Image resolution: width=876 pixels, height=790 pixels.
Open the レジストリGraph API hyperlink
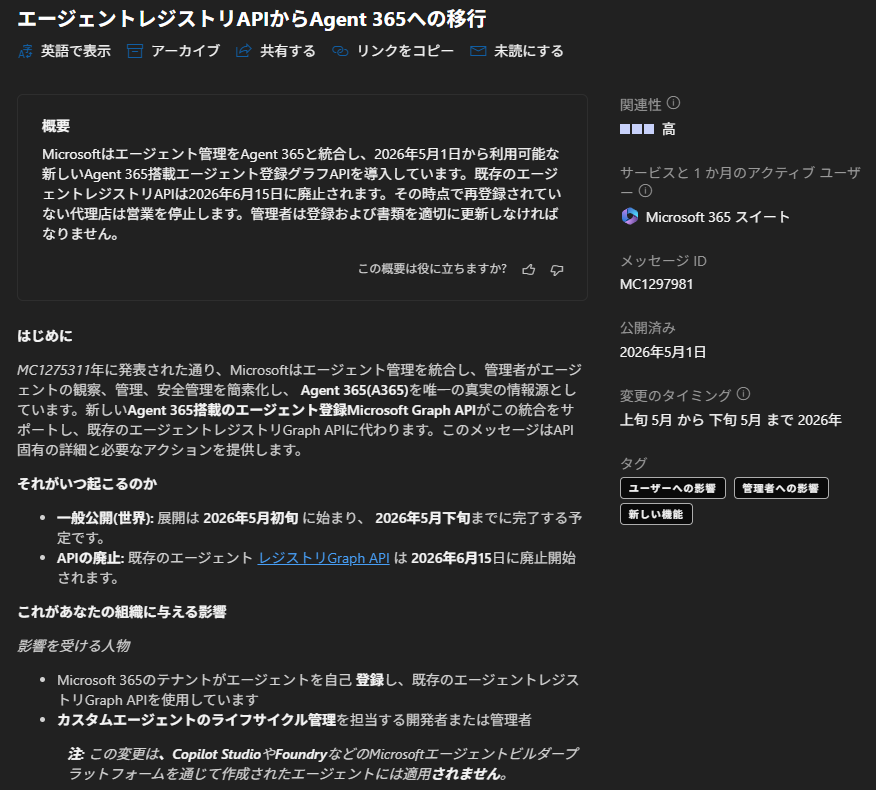(x=323, y=558)
